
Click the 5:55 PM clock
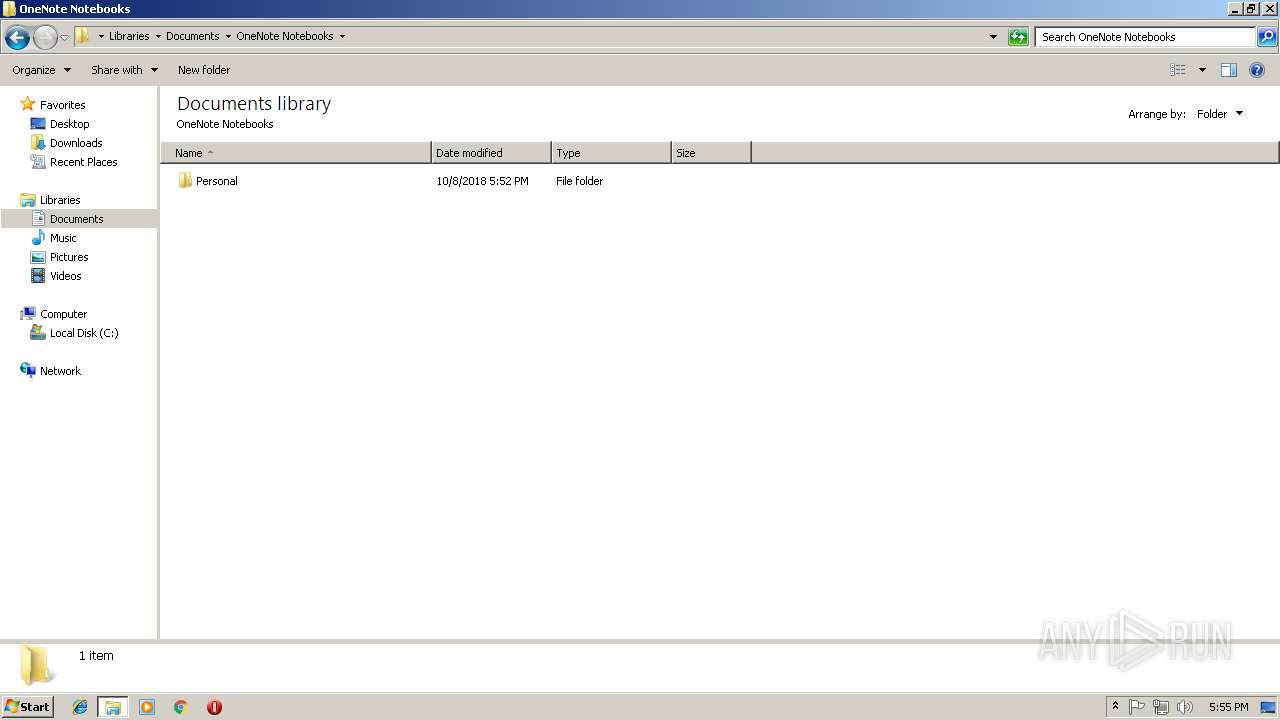click(x=1228, y=707)
